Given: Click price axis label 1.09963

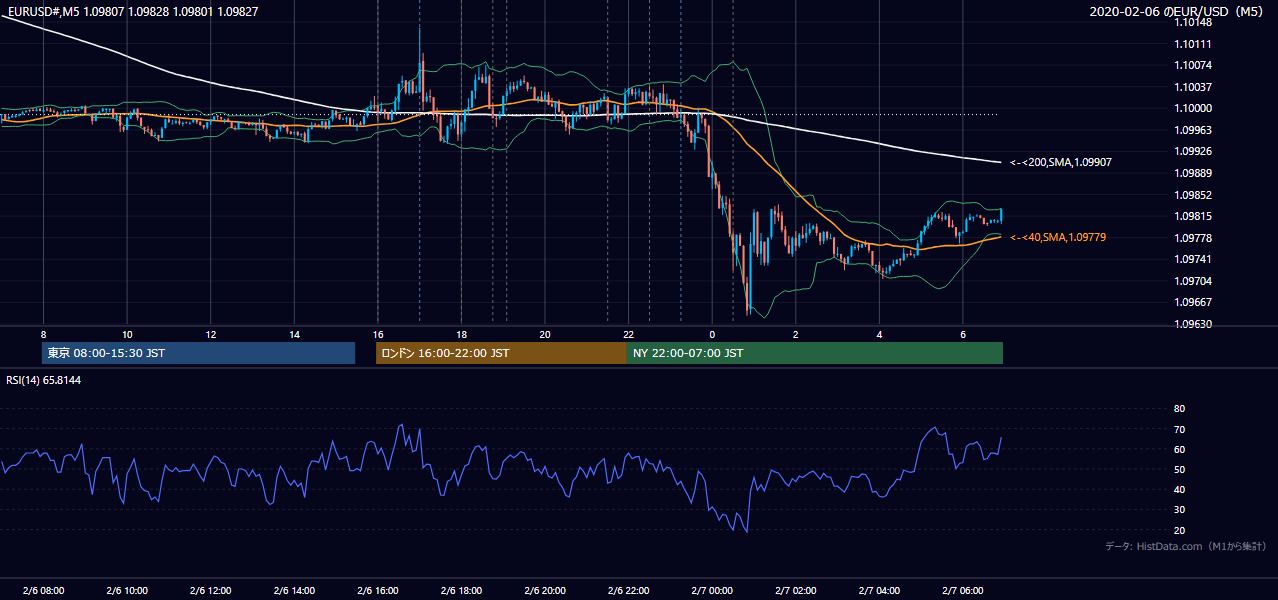Looking at the screenshot, I should click(x=1193, y=130).
